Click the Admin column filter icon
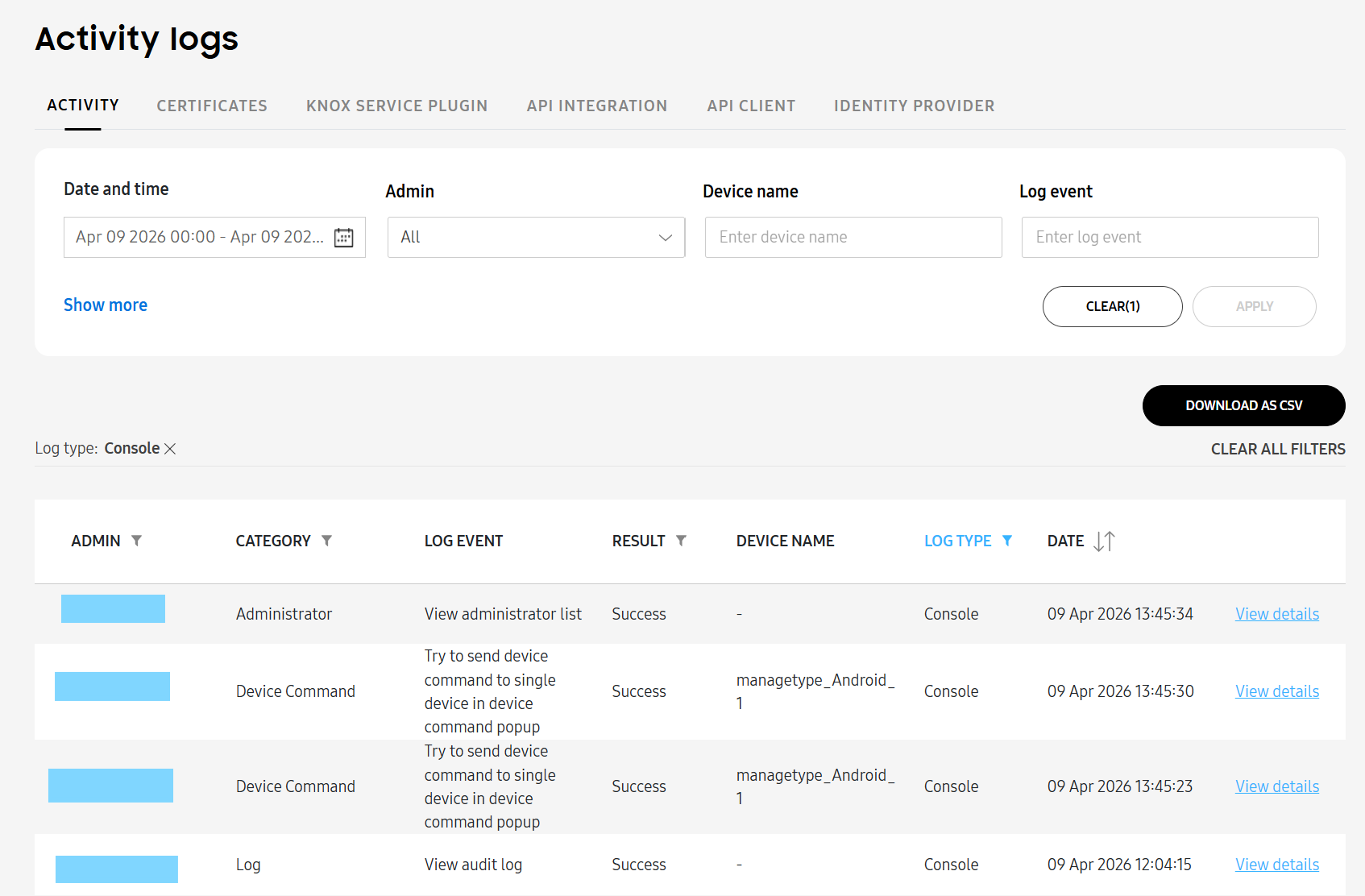The width and height of the screenshot is (1365, 896). point(136,541)
